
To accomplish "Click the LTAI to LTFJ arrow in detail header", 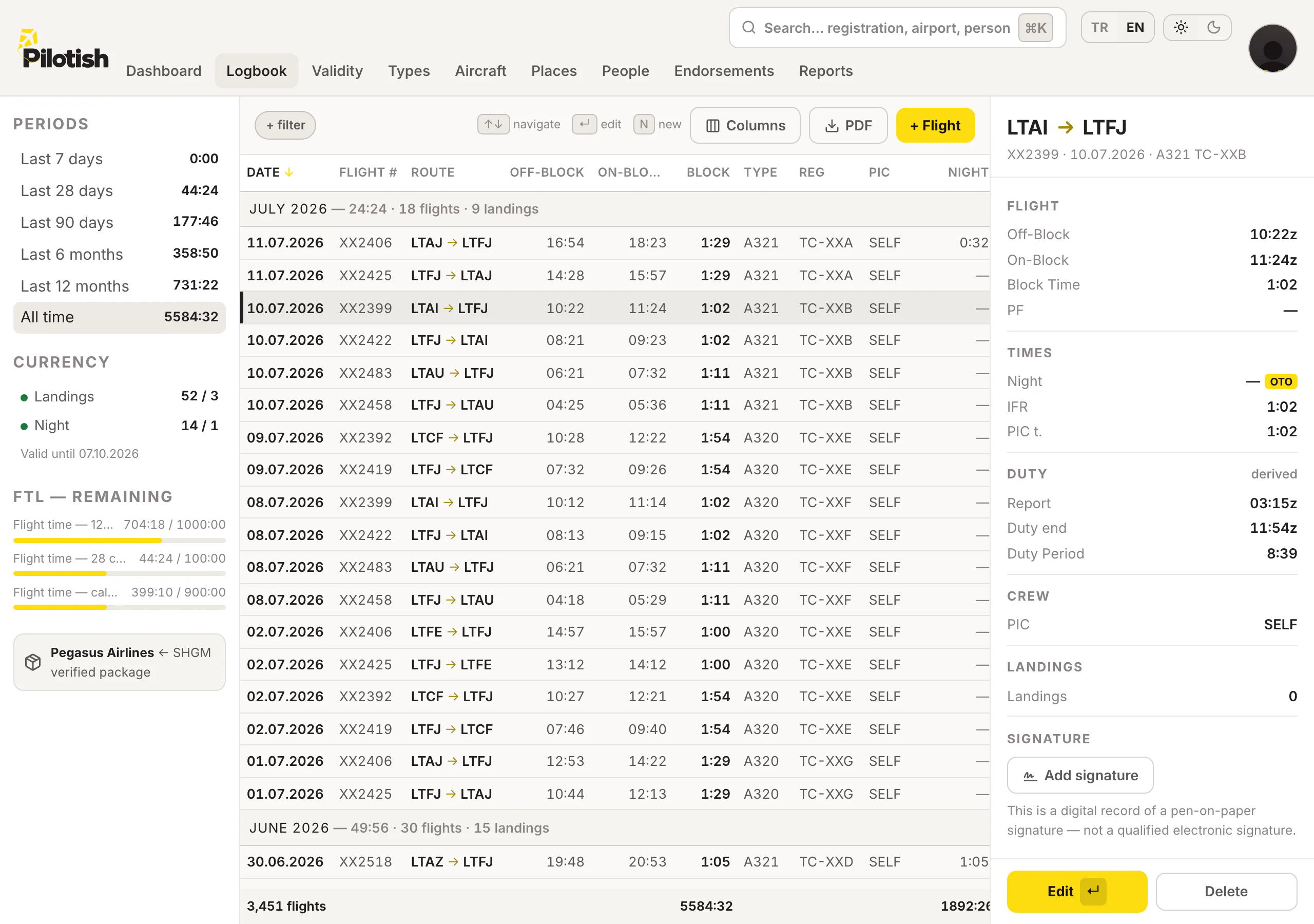I will (x=1065, y=127).
